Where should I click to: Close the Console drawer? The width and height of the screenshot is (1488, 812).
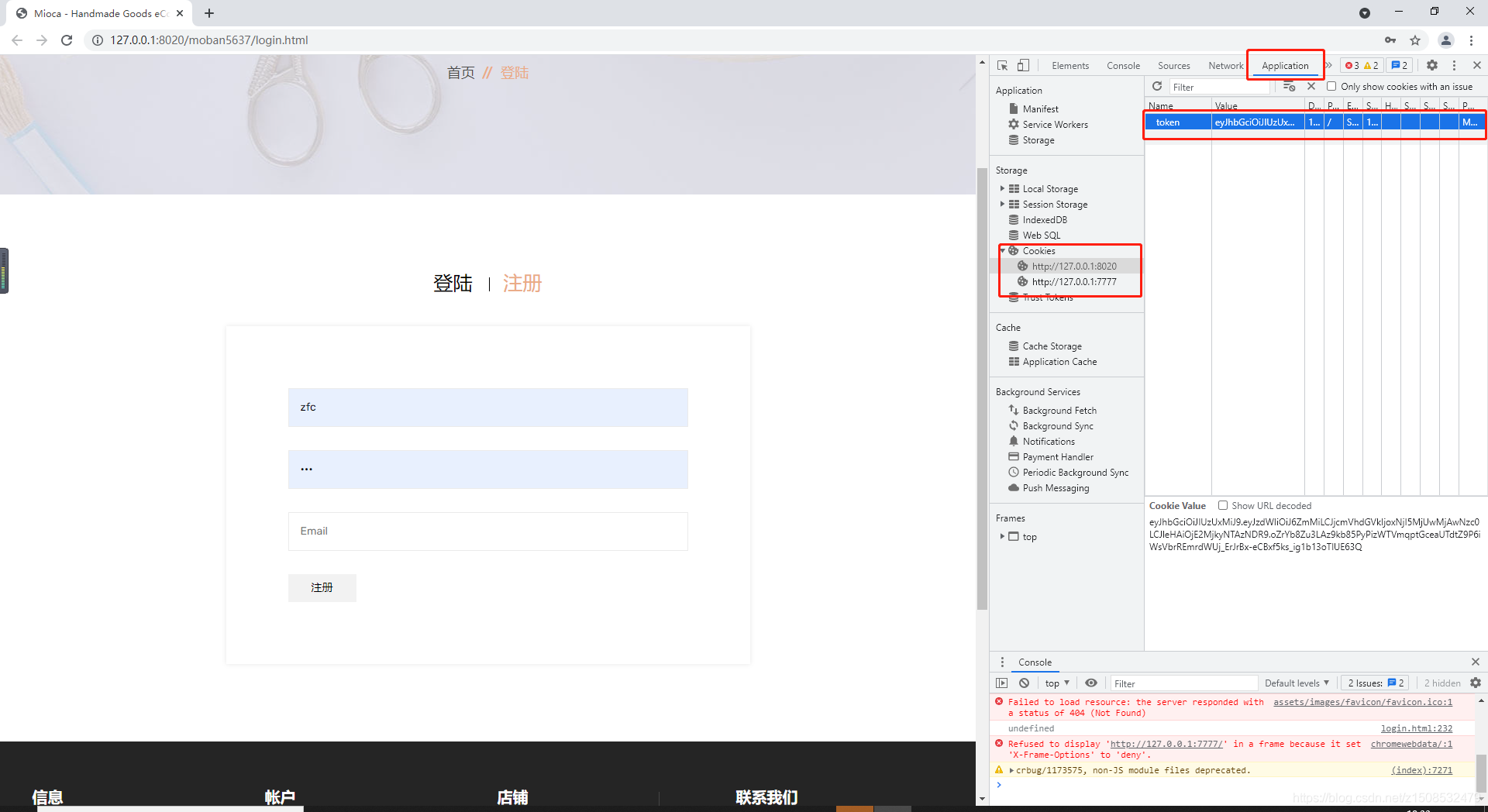(x=1476, y=662)
